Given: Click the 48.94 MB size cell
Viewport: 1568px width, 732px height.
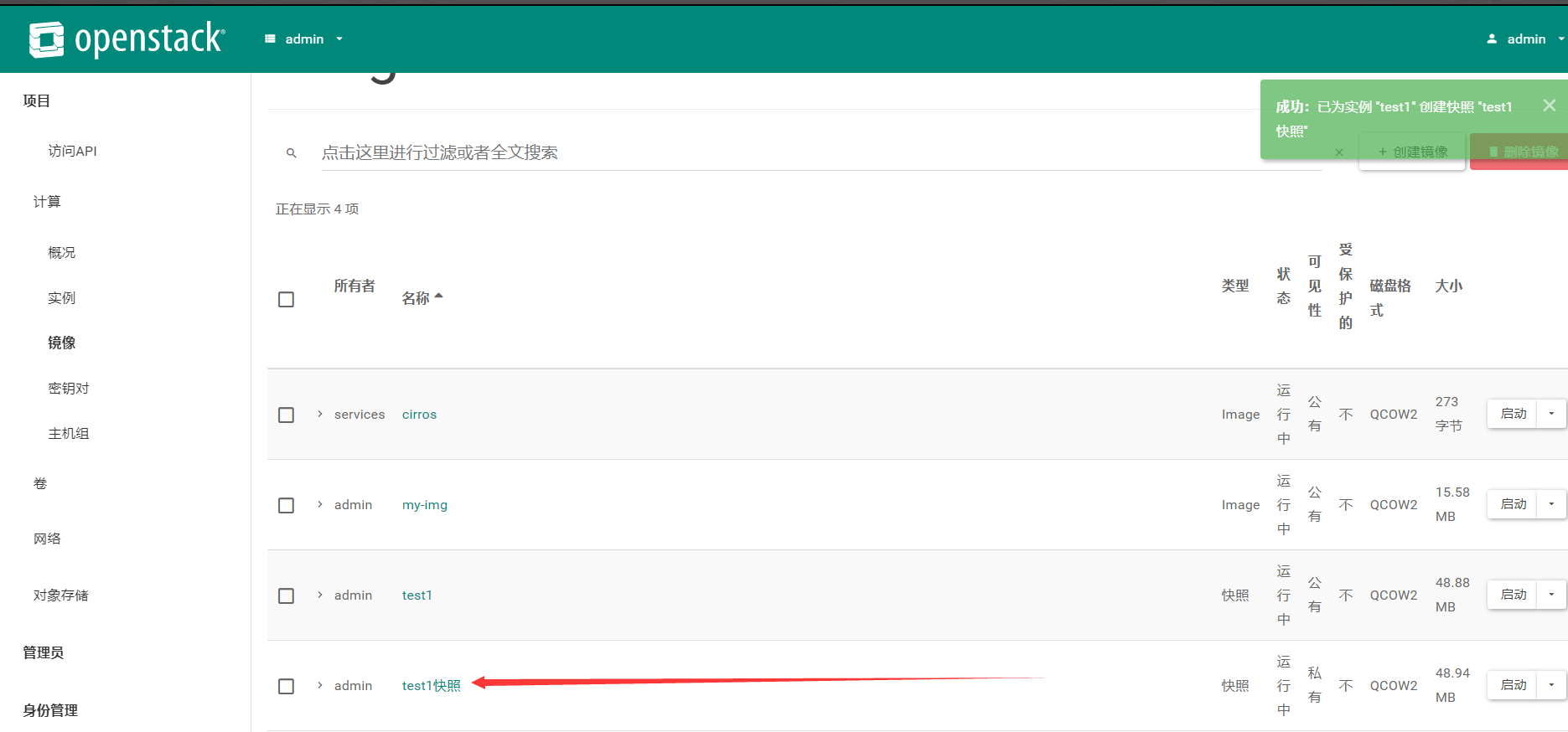Looking at the screenshot, I should tap(1452, 685).
